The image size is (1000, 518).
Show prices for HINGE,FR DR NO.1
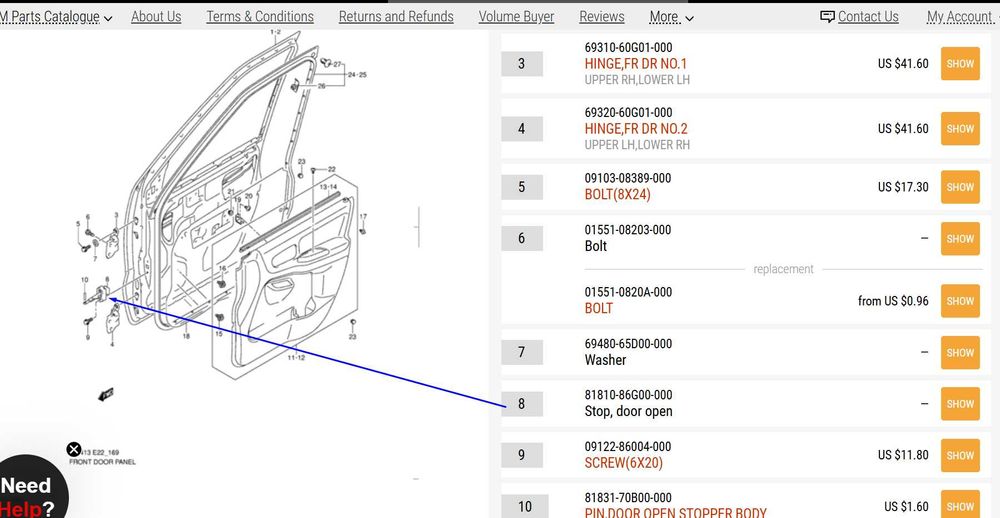point(960,64)
